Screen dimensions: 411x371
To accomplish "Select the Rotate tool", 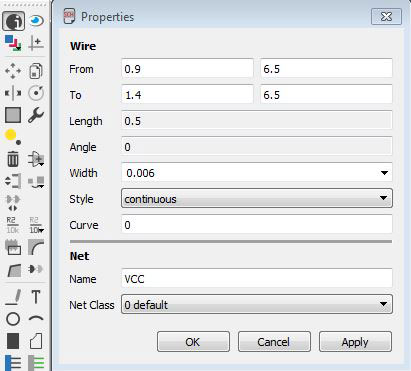I will tap(36, 93).
